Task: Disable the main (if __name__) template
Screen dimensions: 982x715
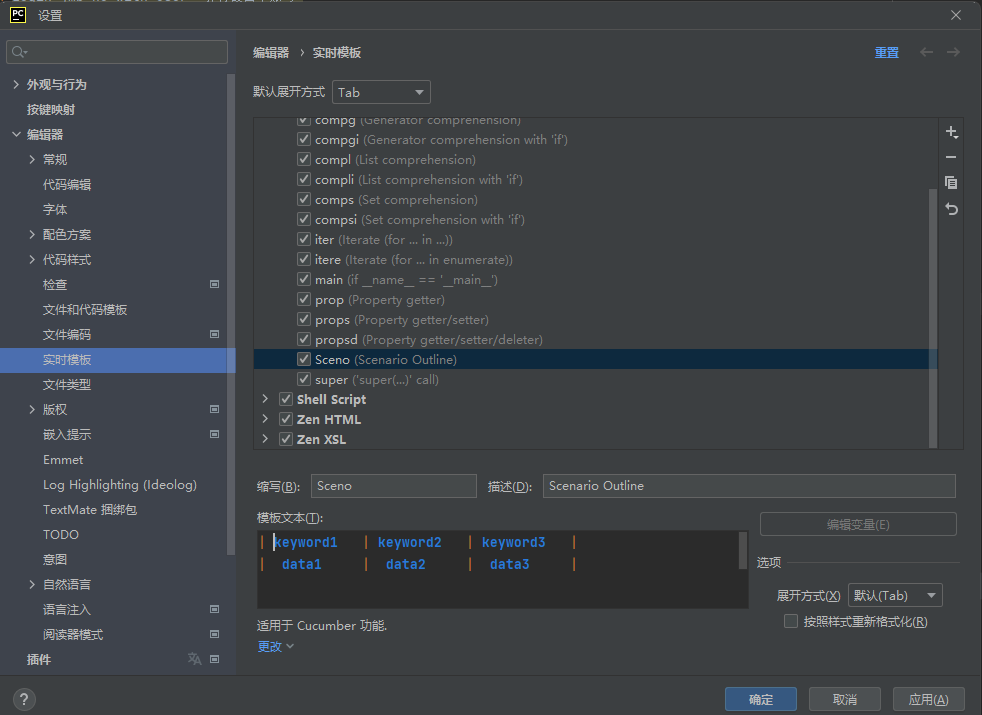Action: click(x=303, y=279)
